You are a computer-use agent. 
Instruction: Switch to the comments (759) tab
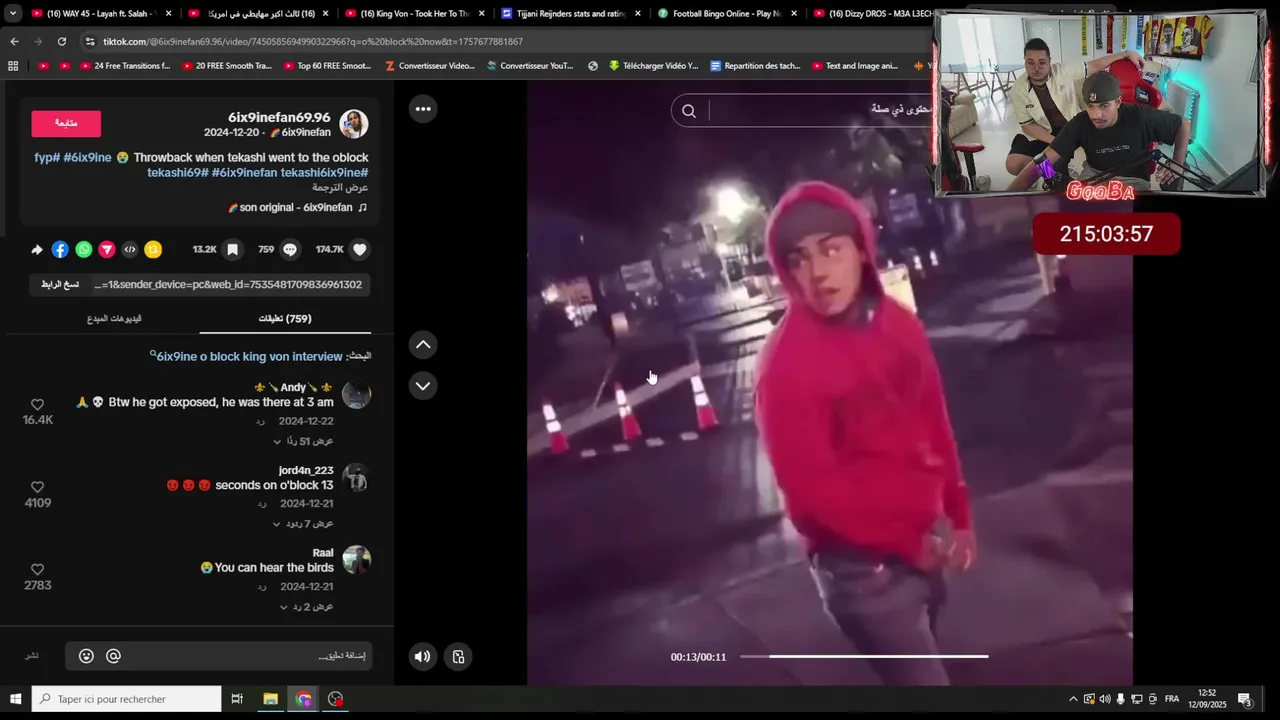coord(285,319)
